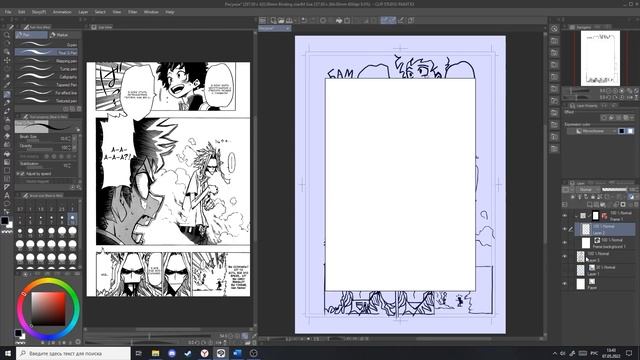This screenshot has height=360, width=640.
Task: Open Word from taskbar
Action: coord(237,353)
